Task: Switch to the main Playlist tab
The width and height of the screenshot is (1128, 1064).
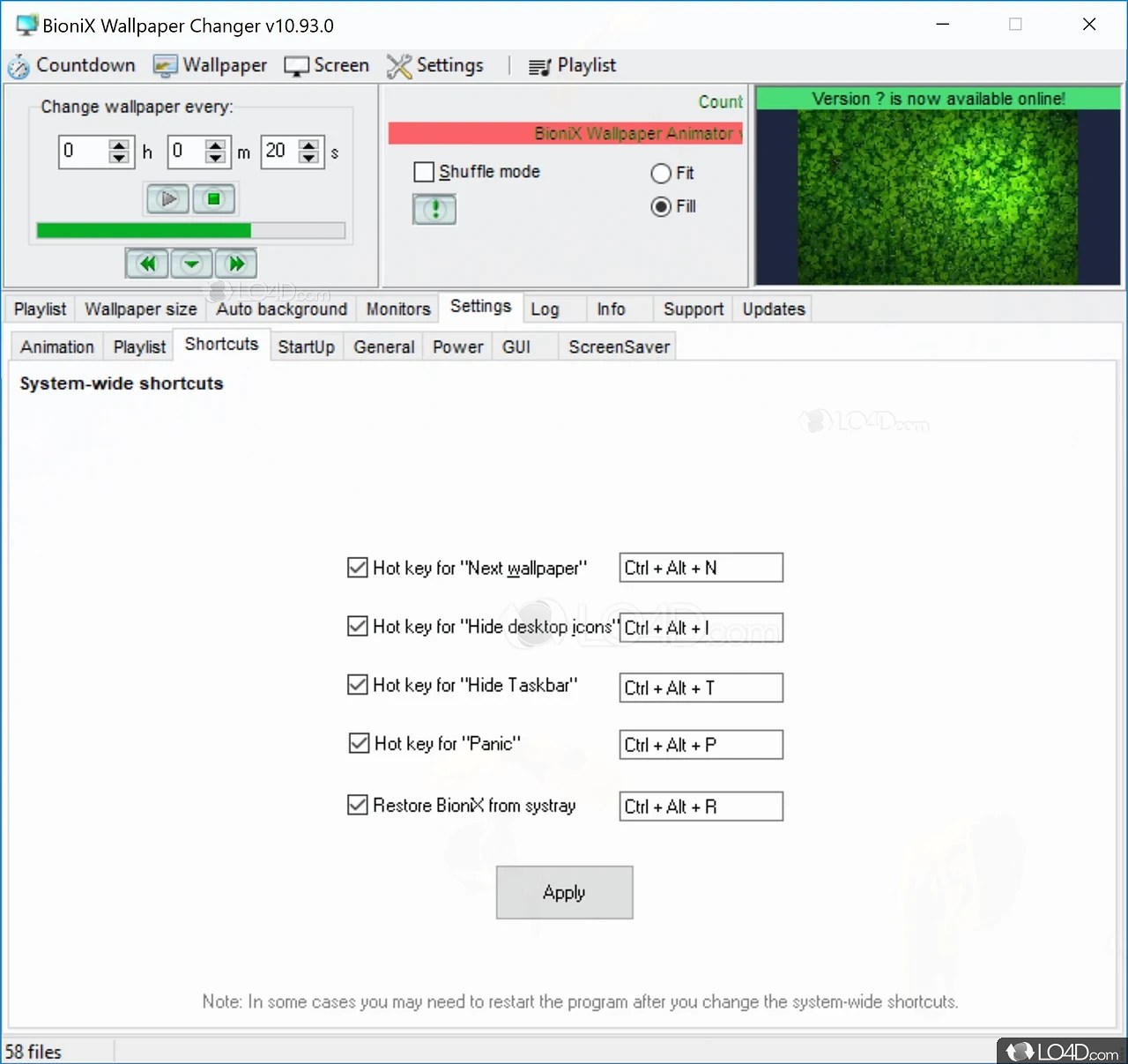Action: click(40, 309)
